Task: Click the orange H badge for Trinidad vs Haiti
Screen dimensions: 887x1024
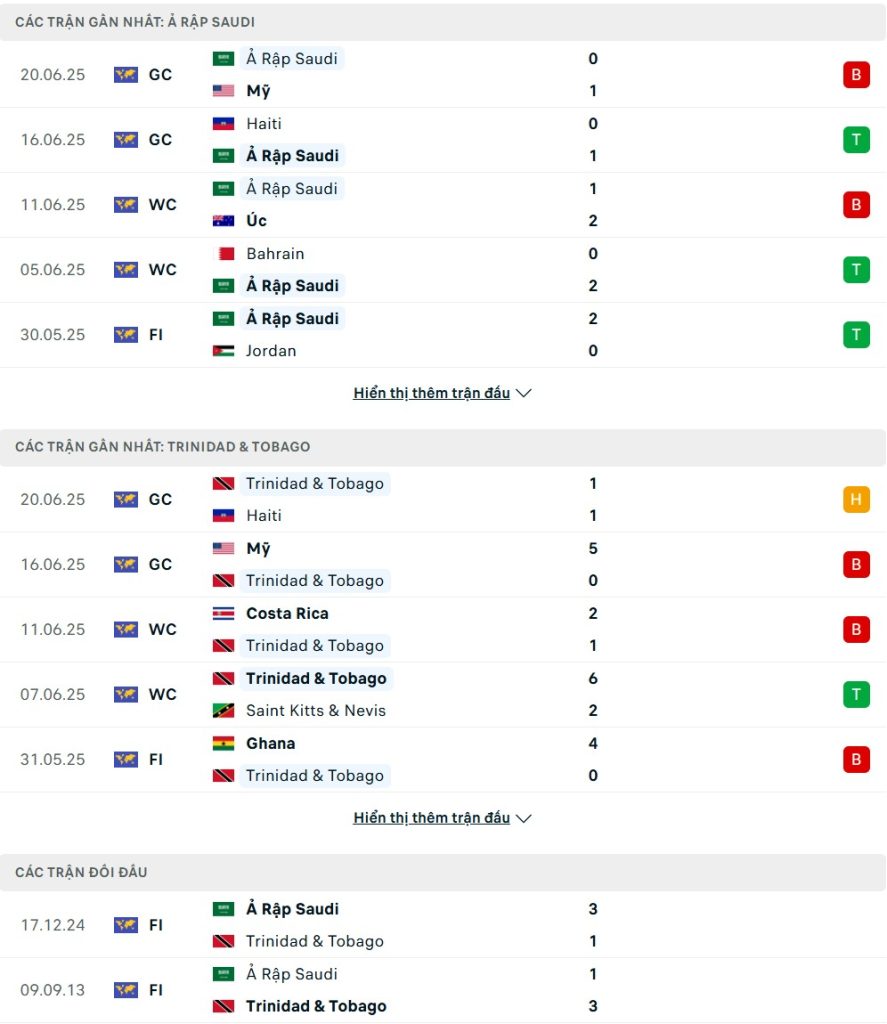Action: [856, 500]
